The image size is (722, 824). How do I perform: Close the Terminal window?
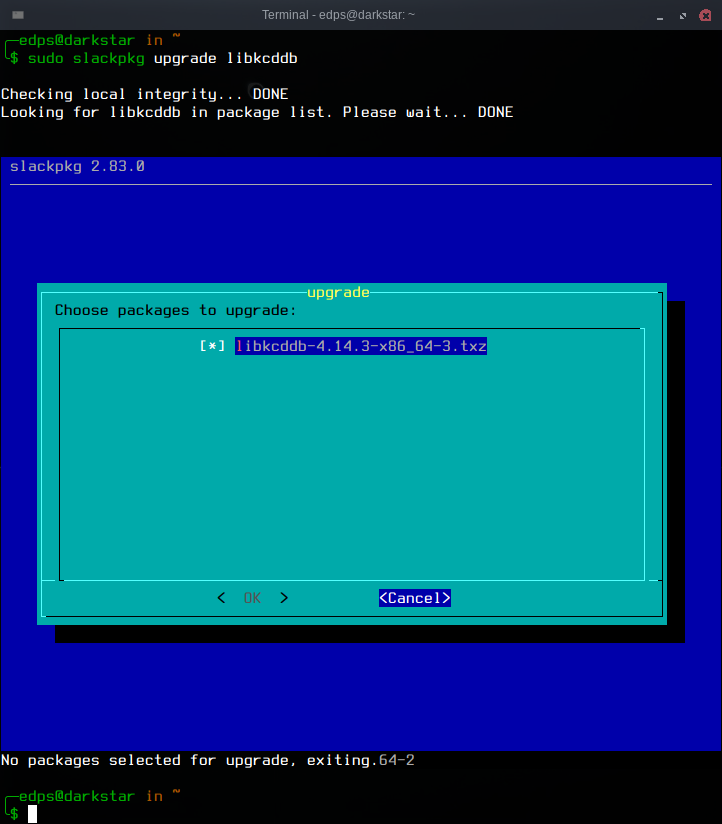click(x=705, y=16)
